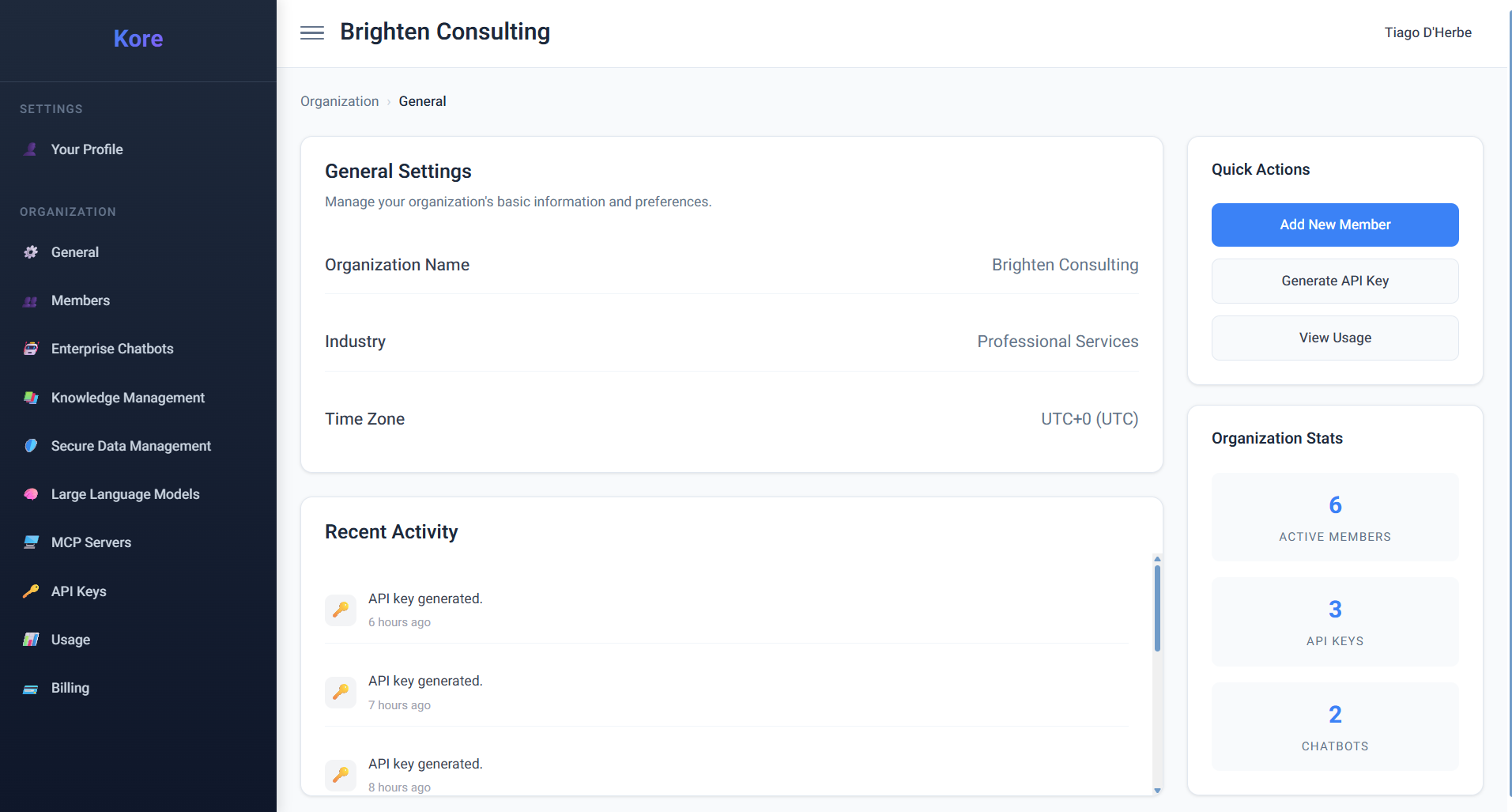Click the Large Language Models brain icon

(x=31, y=494)
